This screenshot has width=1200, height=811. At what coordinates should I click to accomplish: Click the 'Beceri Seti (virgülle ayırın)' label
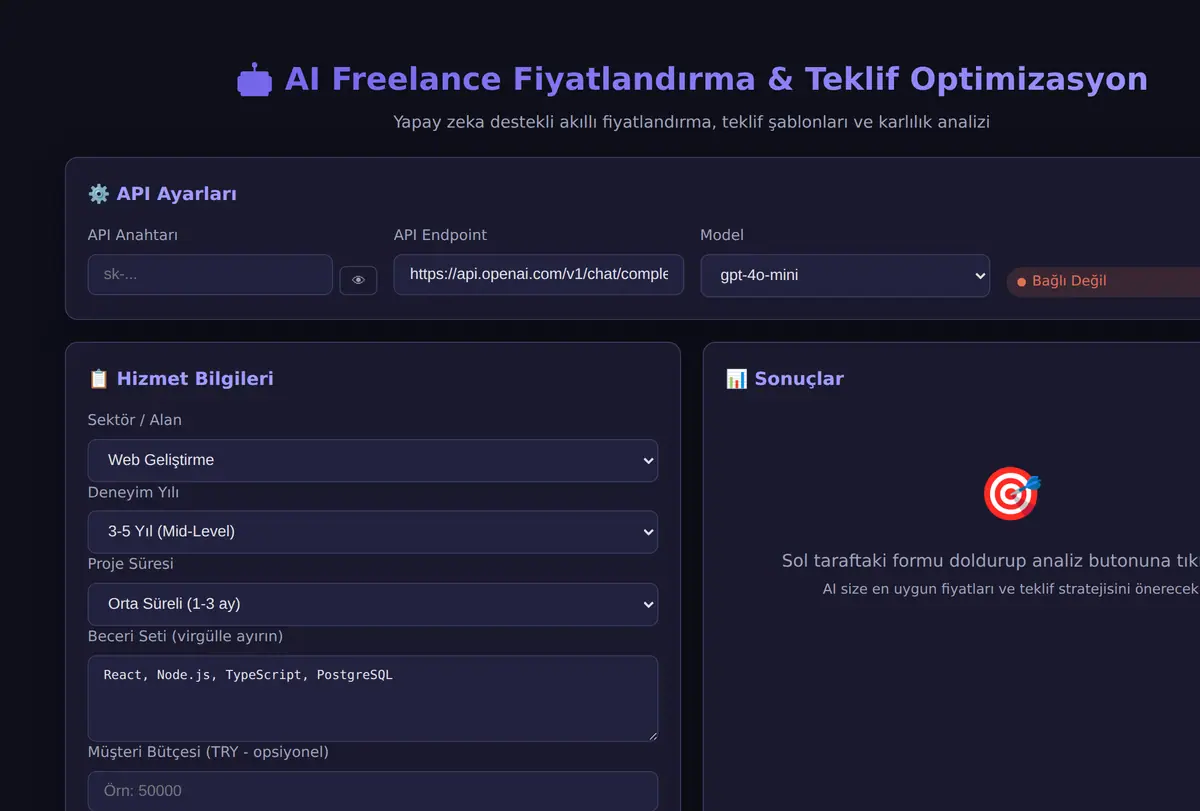click(x=186, y=636)
